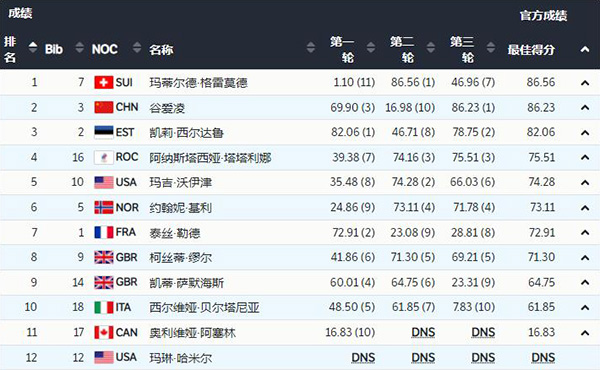600x370 pixels.
Task: Click DNS abbreviation in 玛琳·哈米尔 best score
Action: click(x=543, y=357)
